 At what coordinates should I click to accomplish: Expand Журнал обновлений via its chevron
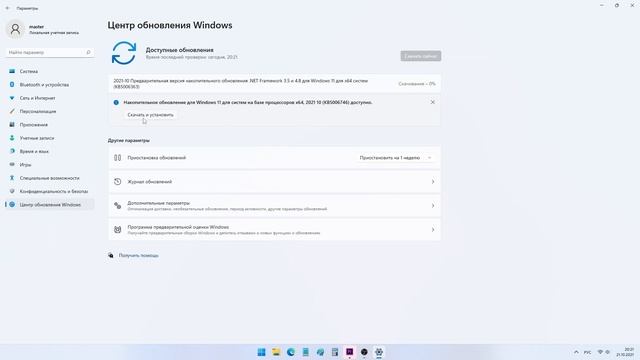pos(433,182)
